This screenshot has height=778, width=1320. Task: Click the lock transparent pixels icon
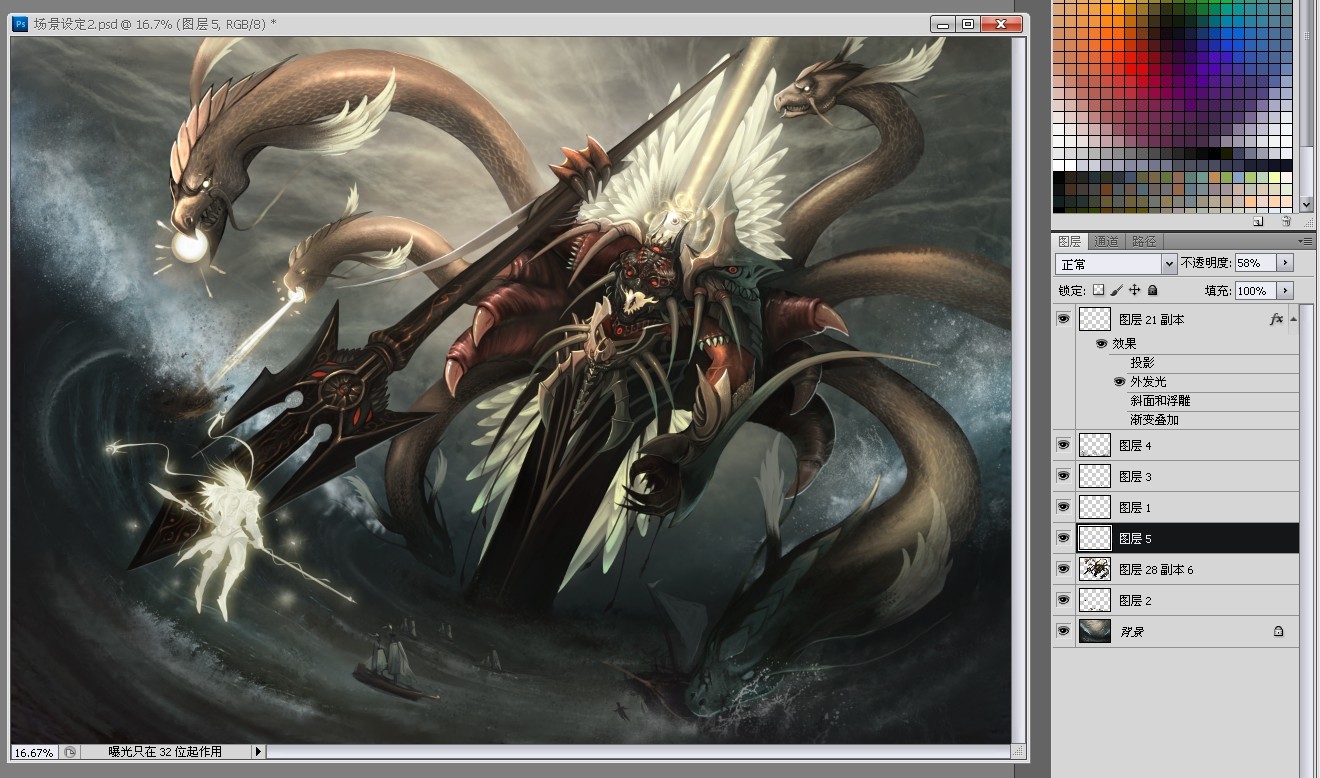tap(1098, 290)
